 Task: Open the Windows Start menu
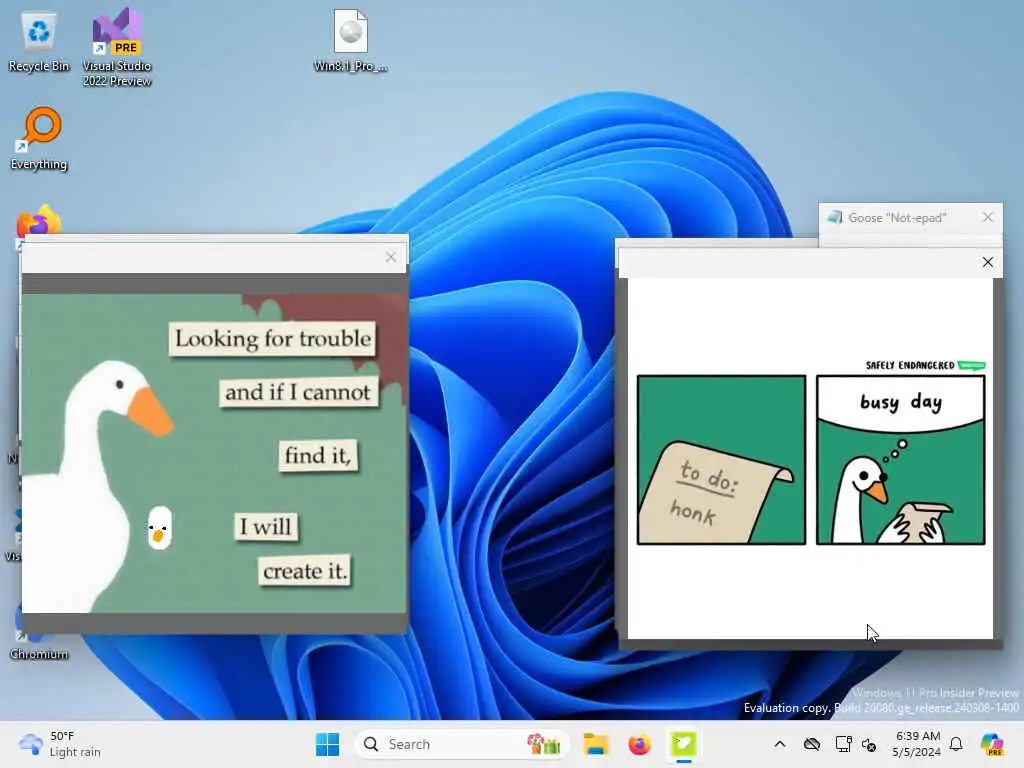[x=327, y=744]
